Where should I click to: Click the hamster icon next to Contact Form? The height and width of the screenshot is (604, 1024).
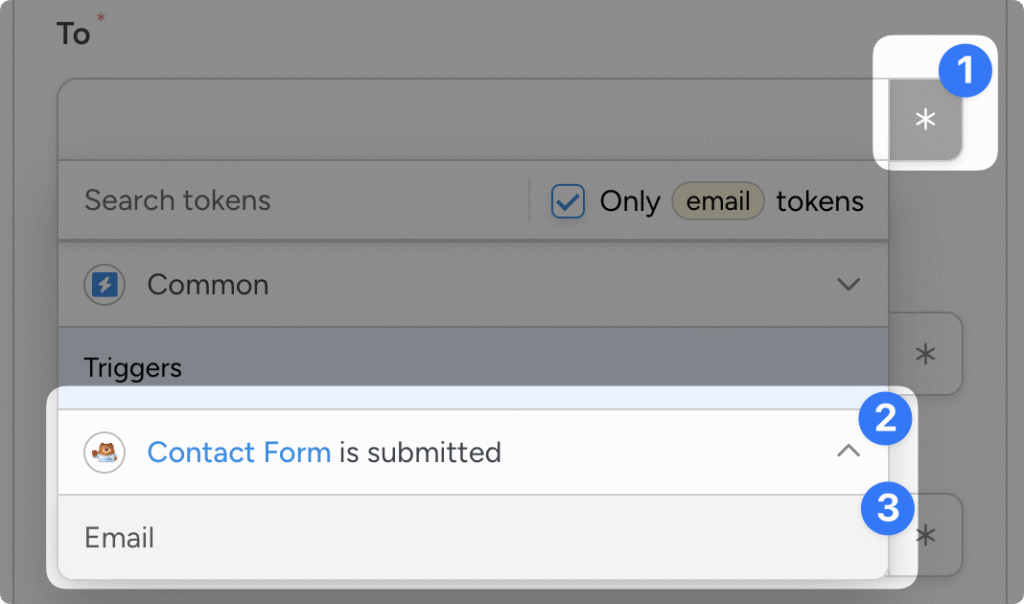pos(105,452)
